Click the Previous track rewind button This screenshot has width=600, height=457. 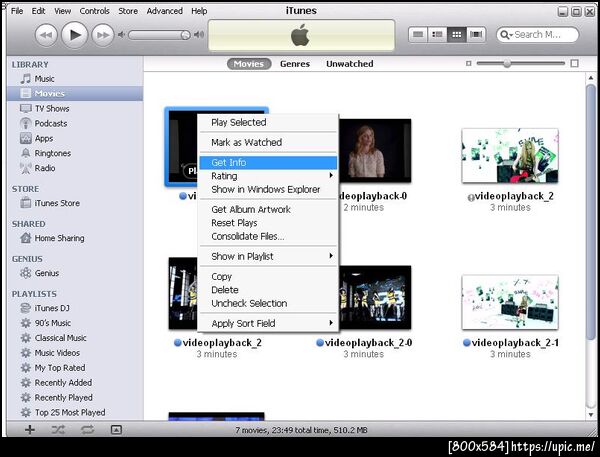(x=46, y=35)
